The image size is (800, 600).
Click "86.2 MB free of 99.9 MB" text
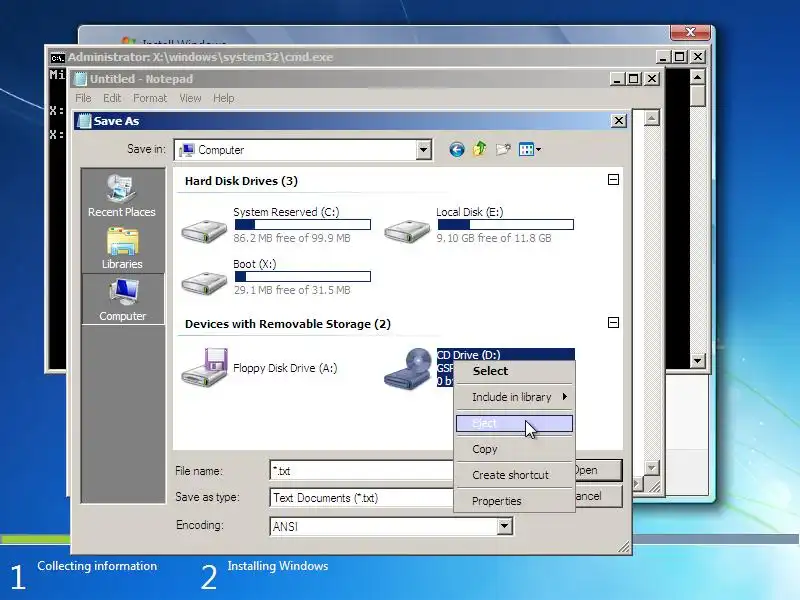292,238
